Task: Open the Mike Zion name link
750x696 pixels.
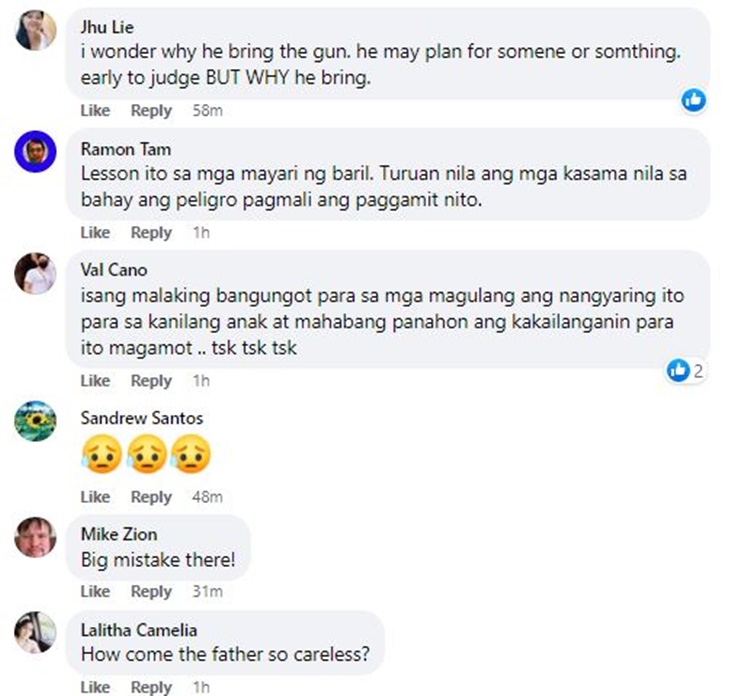Action: point(119,534)
